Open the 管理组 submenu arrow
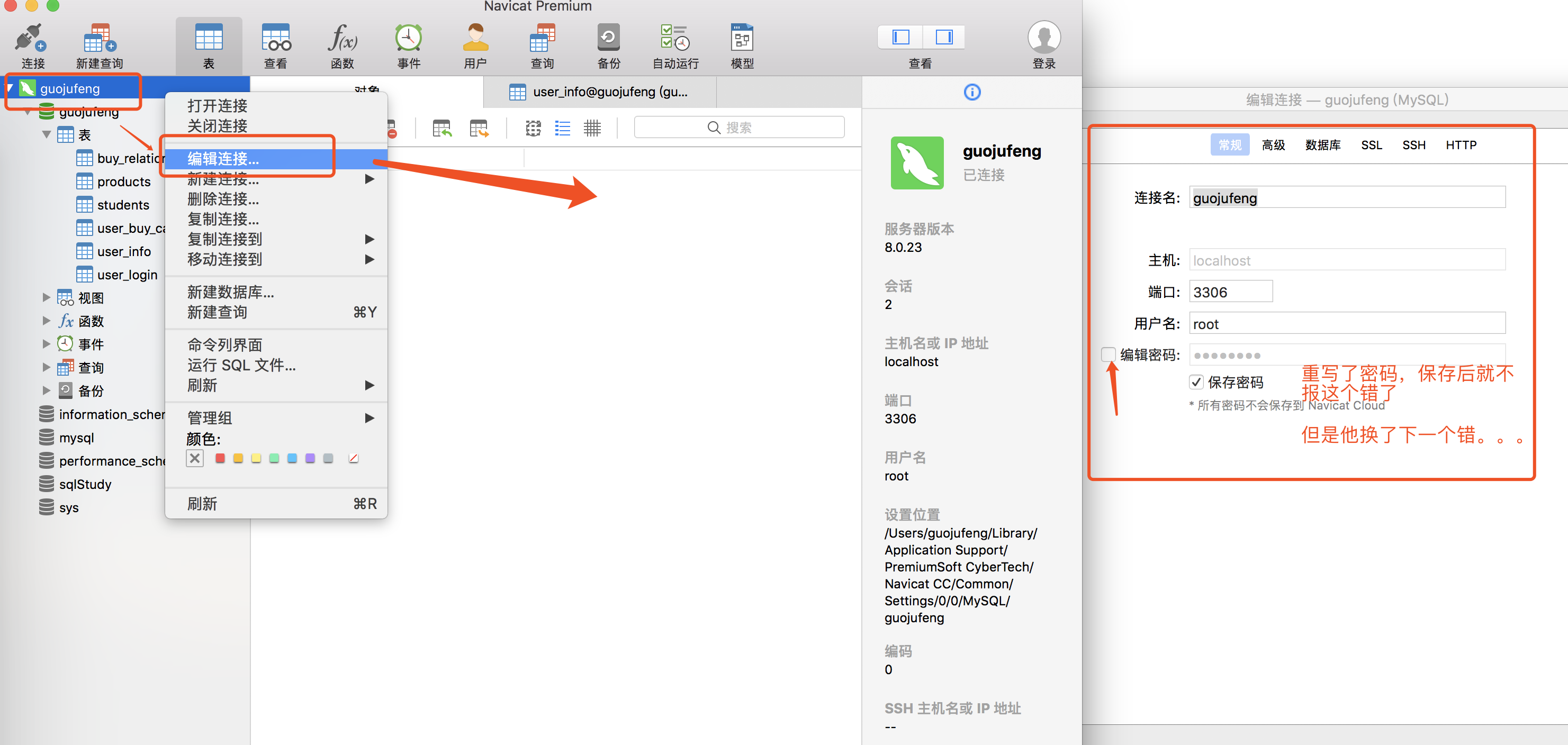The width and height of the screenshot is (1568, 745). [369, 418]
